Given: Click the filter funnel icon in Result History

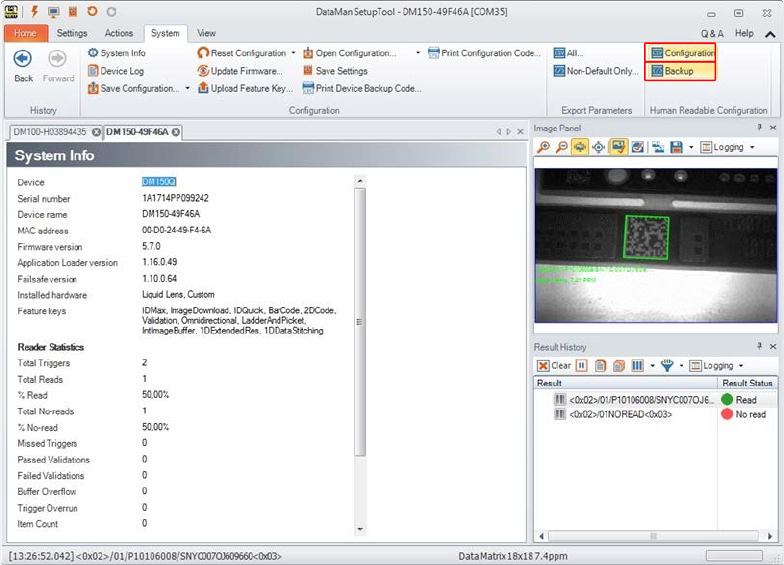Looking at the screenshot, I should click(x=667, y=366).
